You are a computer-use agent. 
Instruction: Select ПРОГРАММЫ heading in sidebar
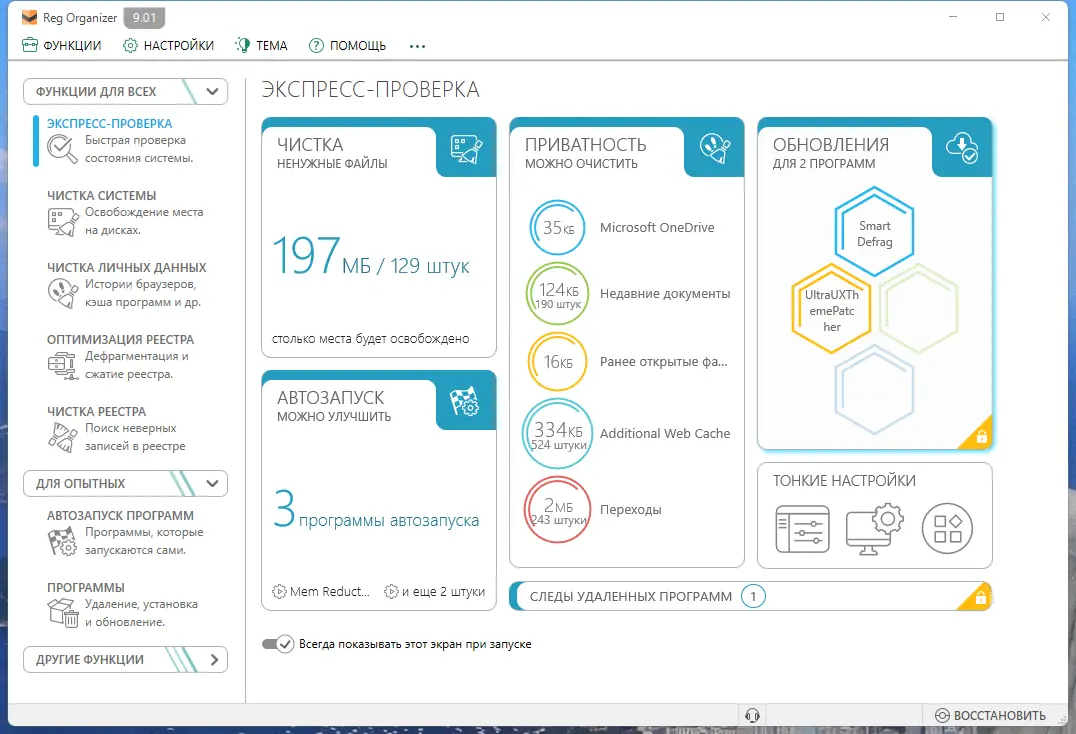[x=86, y=588]
